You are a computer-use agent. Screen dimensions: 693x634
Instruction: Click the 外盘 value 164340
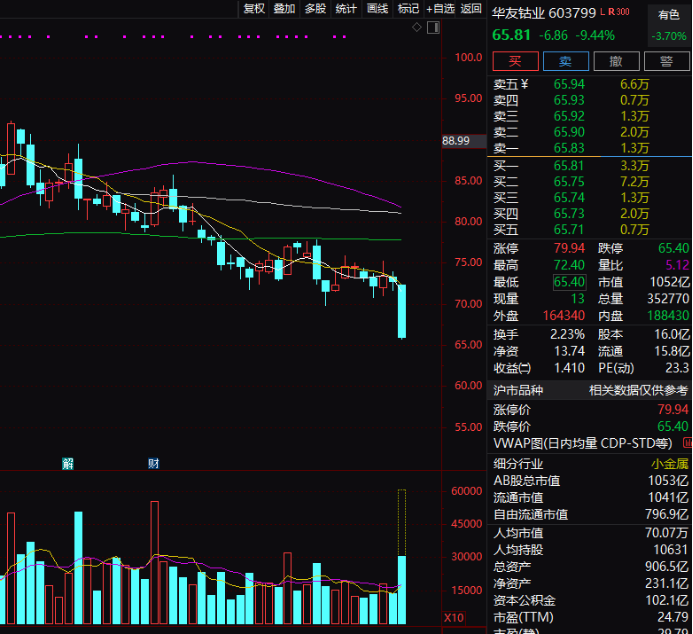(x=564, y=315)
